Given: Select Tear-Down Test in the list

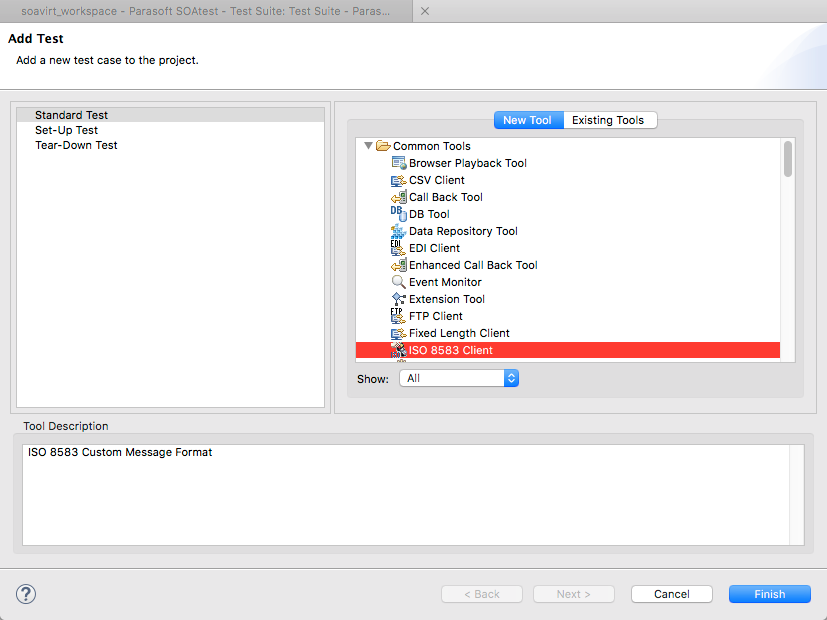Looking at the screenshot, I should (x=170, y=145).
